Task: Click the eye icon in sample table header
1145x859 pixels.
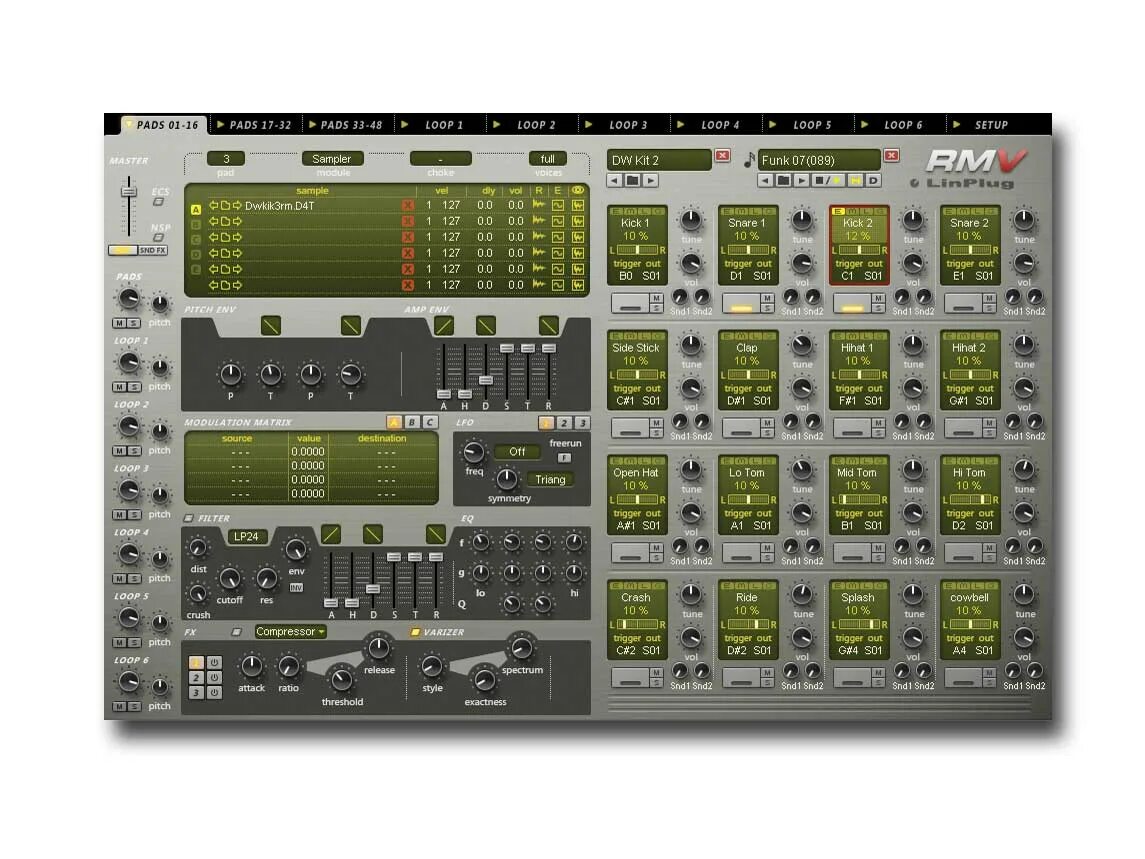Action: tap(578, 191)
